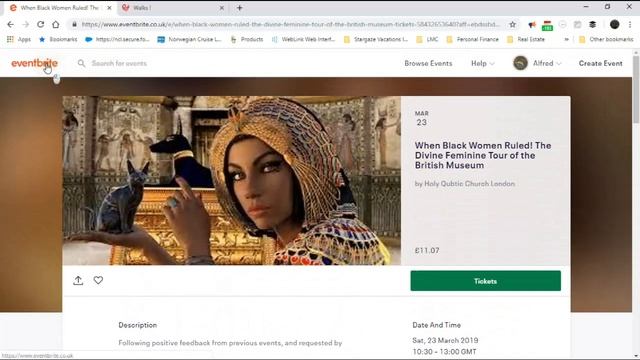
Task: Close the When Black Women Ruled tab
Action: (x=109, y=8)
